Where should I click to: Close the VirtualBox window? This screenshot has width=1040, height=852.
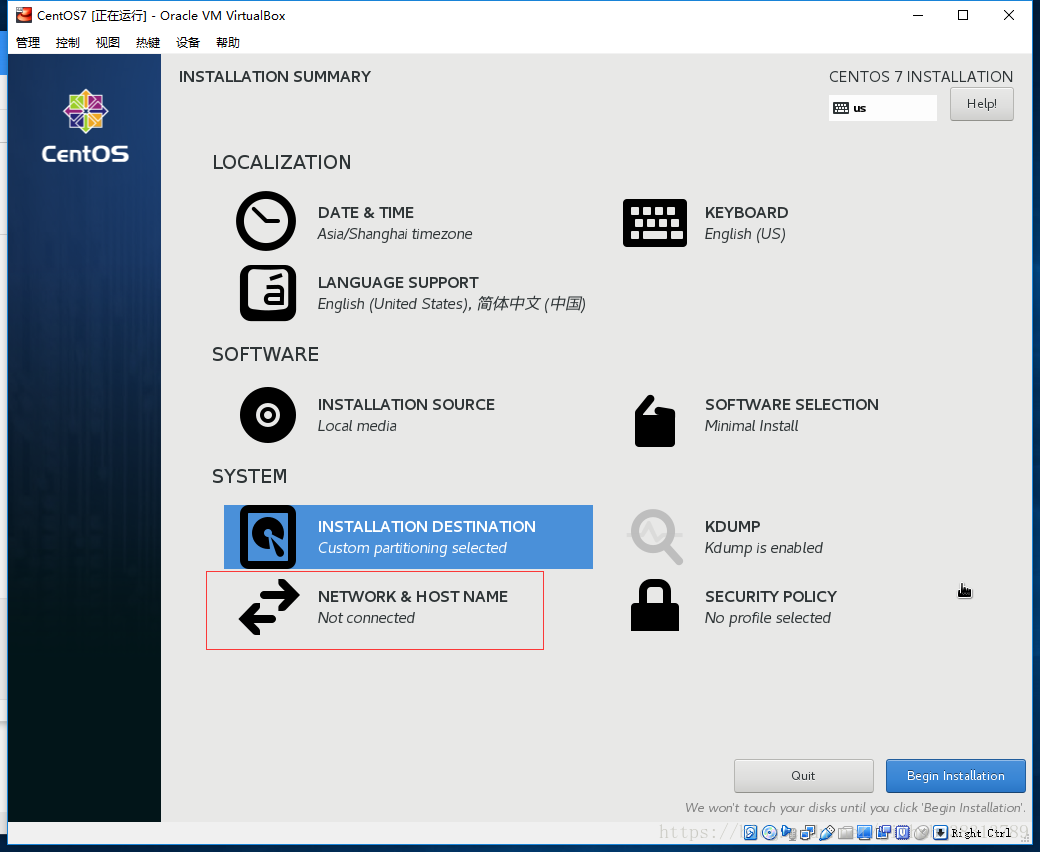(1009, 15)
